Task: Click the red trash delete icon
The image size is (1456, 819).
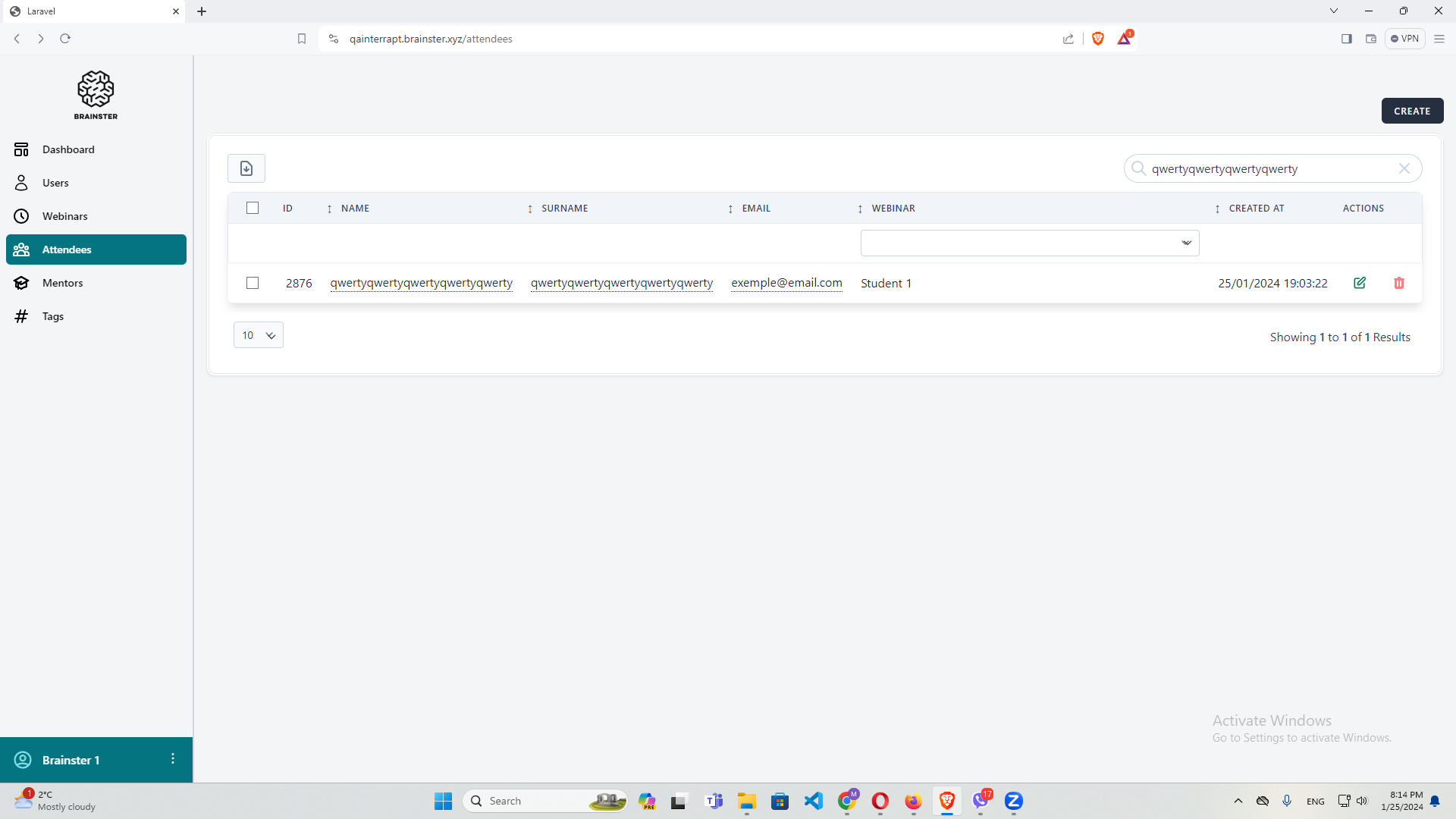Action: 1399,283
